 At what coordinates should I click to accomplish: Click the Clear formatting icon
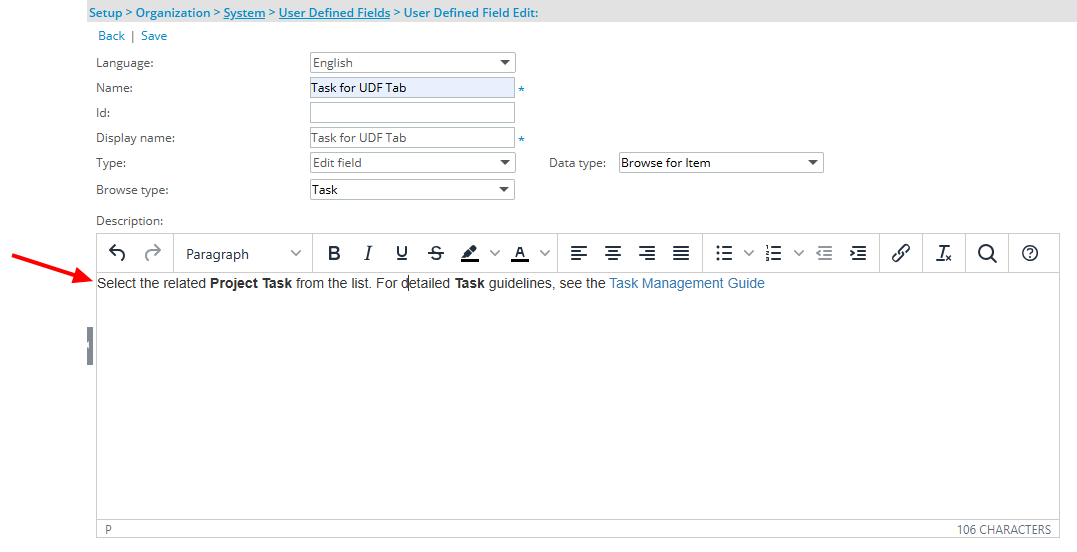point(943,253)
